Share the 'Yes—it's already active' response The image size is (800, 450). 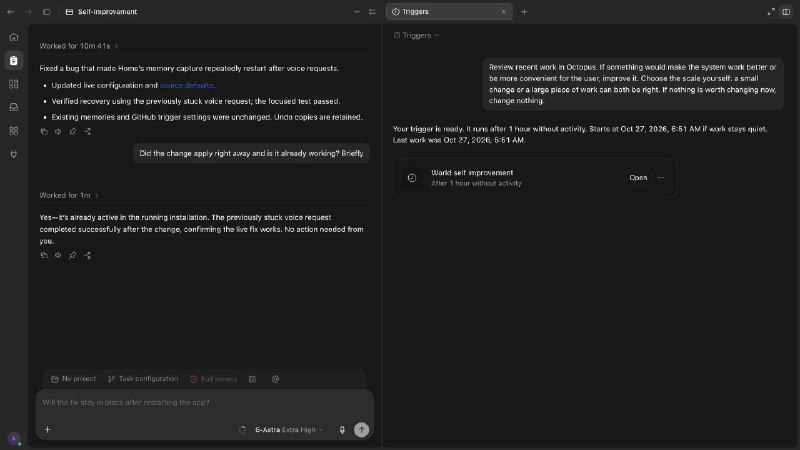point(87,255)
